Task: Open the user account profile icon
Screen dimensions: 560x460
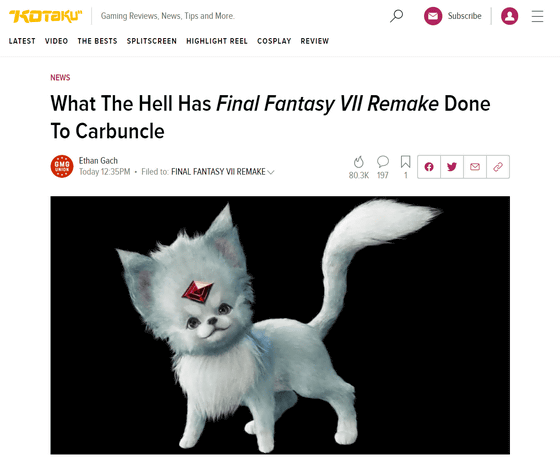Action: tap(509, 16)
